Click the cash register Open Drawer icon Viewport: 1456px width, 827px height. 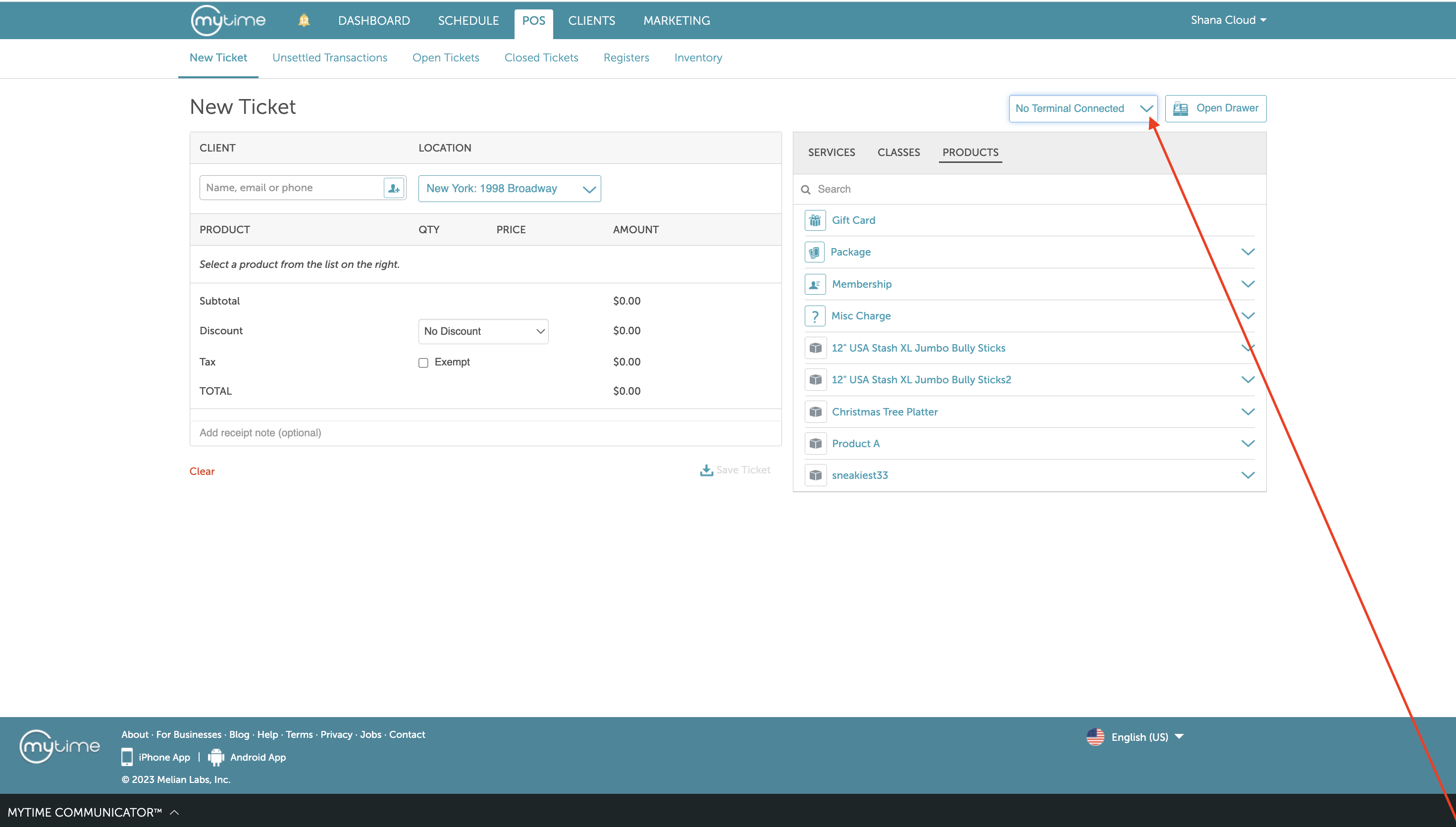tap(1181, 108)
